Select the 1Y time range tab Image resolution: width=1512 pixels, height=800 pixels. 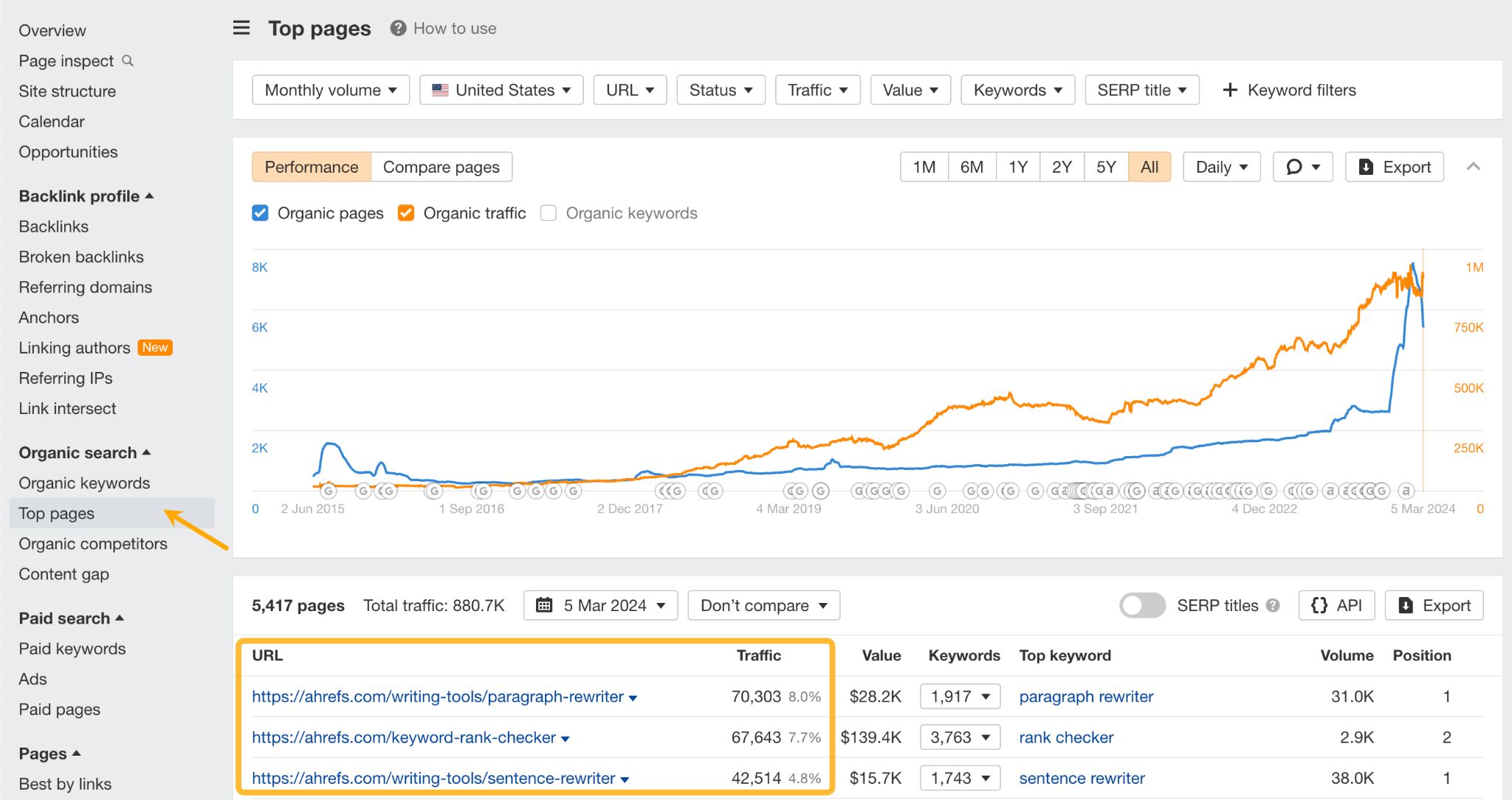1017,167
